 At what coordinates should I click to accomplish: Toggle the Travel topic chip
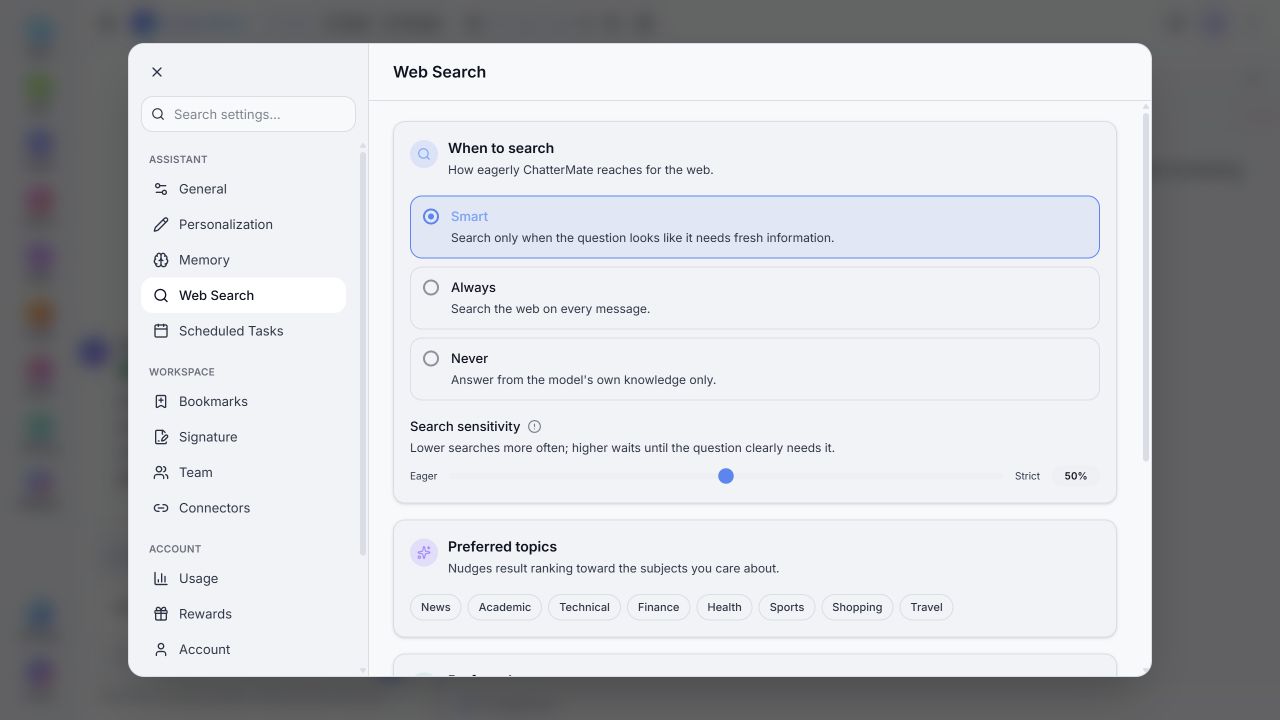tap(927, 607)
